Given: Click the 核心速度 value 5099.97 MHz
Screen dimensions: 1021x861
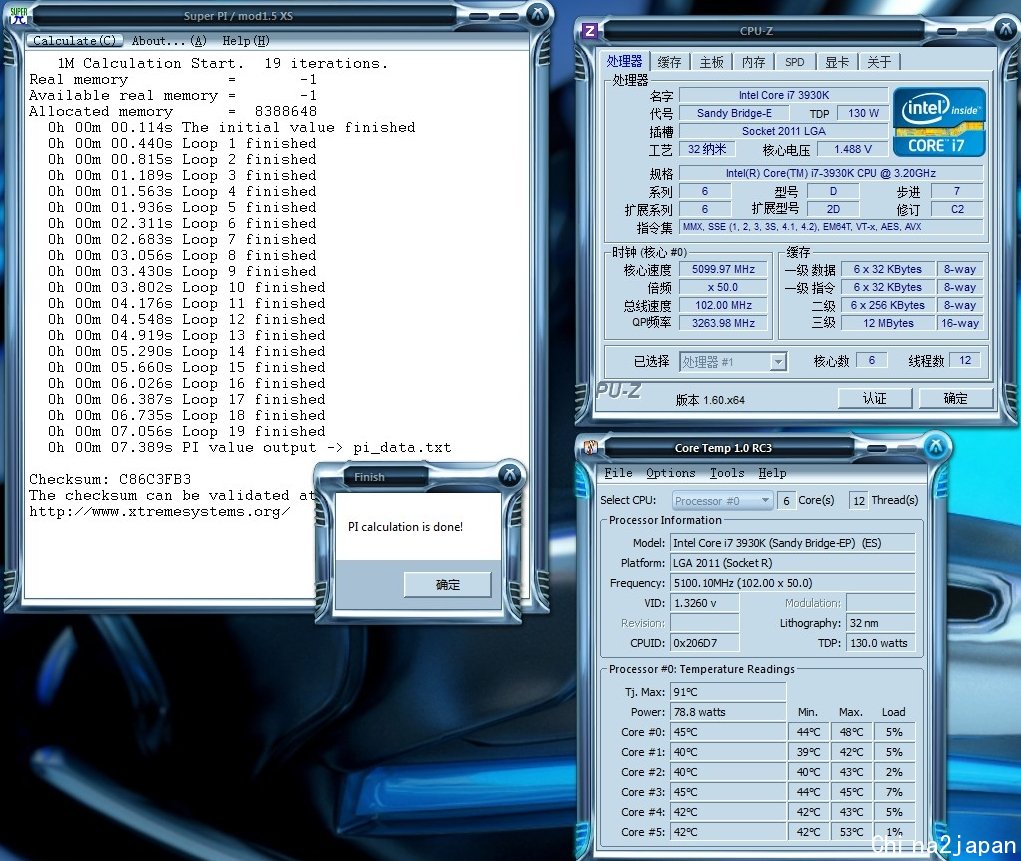Looking at the screenshot, I should [723, 269].
